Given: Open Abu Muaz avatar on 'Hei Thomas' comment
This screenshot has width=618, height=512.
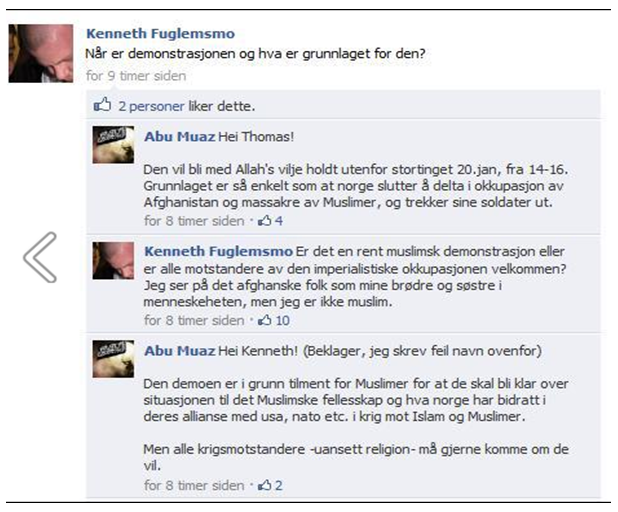Looking at the screenshot, I should [x=113, y=145].
